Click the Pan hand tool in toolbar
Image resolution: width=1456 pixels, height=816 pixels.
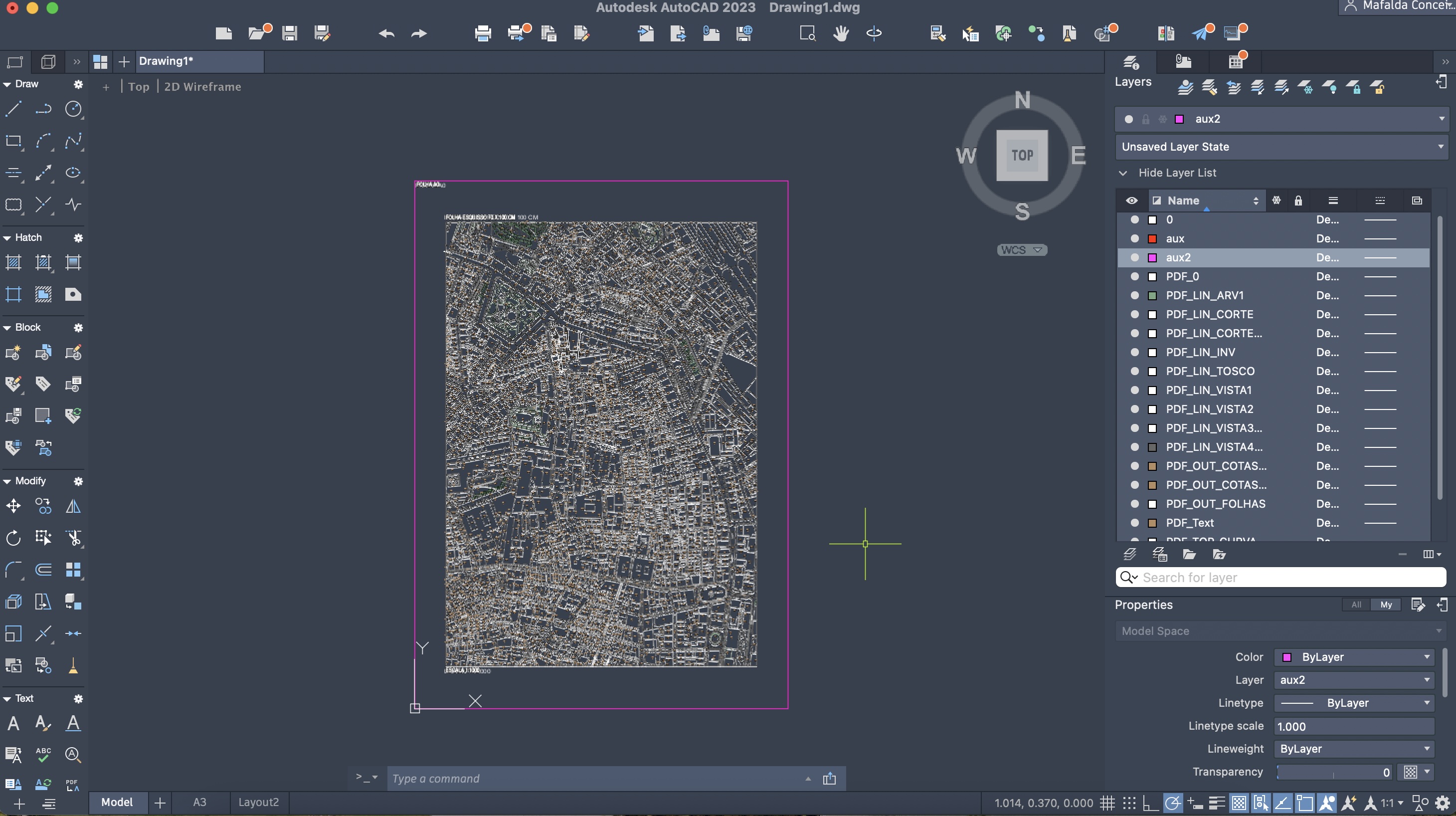point(841,33)
